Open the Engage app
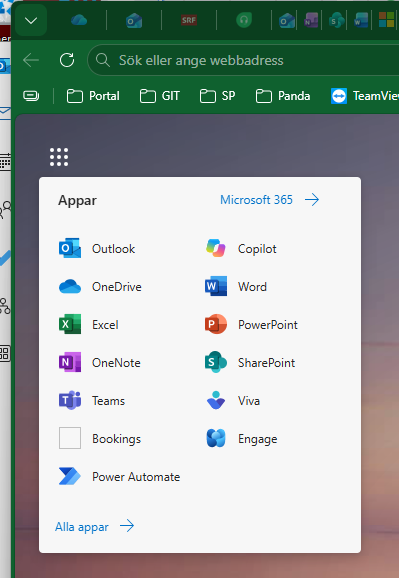Image resolution: width=399 pixels, height=578 pixels. coord(241,439)
